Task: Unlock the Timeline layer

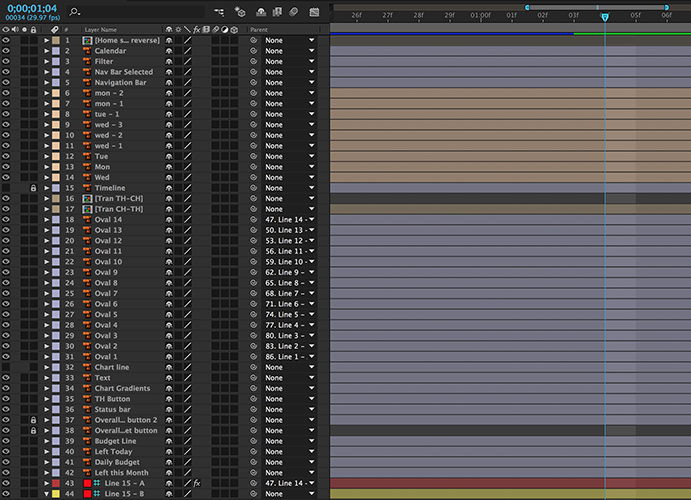Action: pyautogui.click(x=33, y=188)
